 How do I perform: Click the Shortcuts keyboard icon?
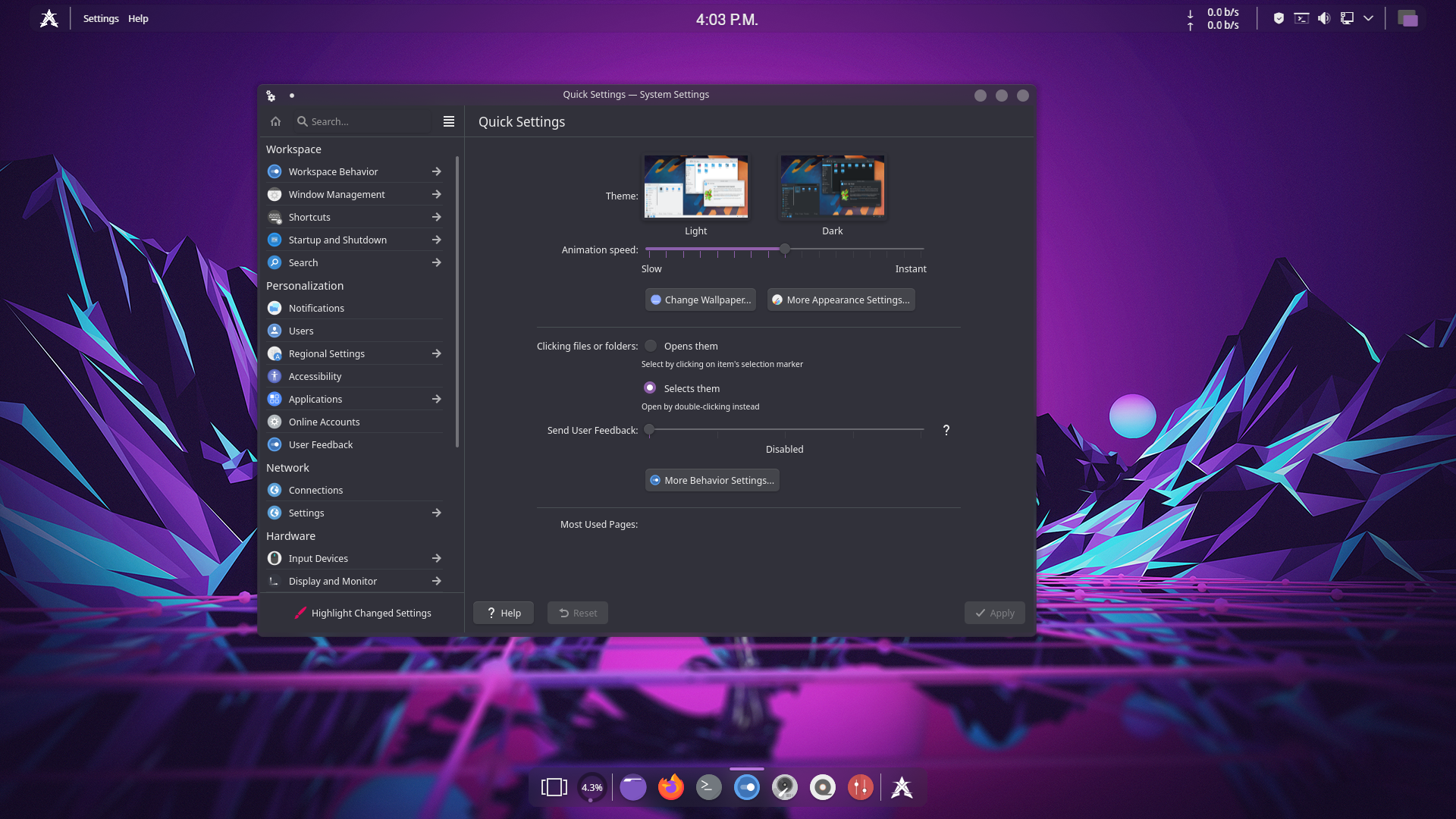275,217
